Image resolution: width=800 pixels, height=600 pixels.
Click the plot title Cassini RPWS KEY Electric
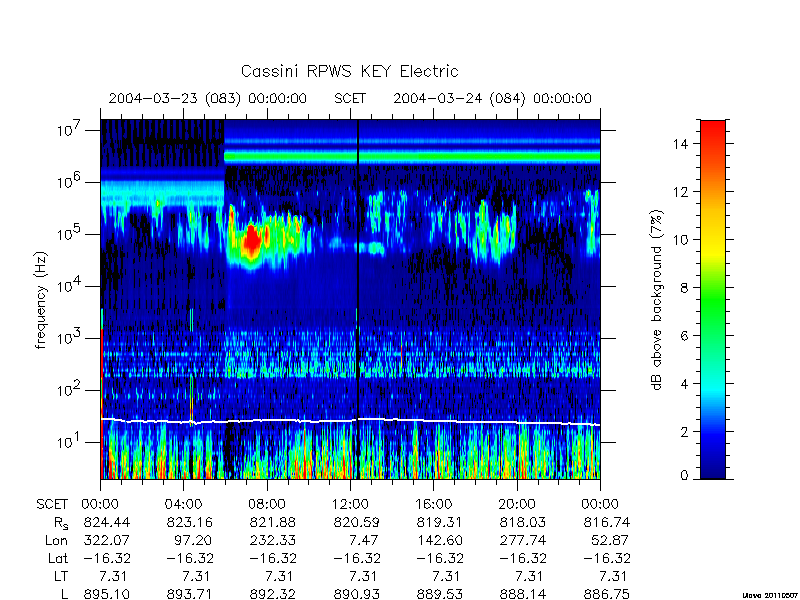pos(349,71)
